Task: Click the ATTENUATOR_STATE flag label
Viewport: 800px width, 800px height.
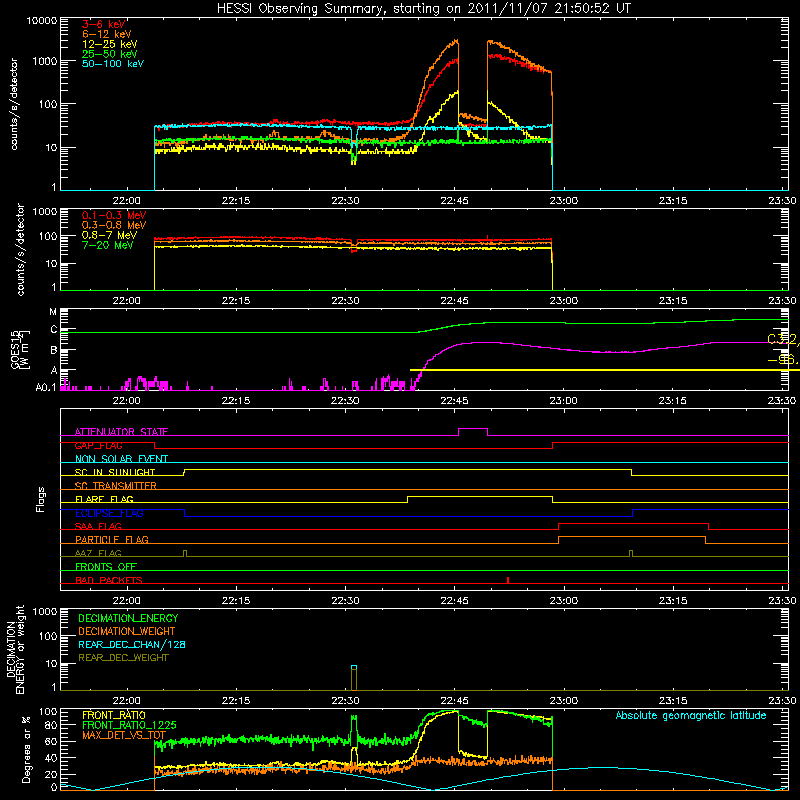Action: click(x=121, y=432)
